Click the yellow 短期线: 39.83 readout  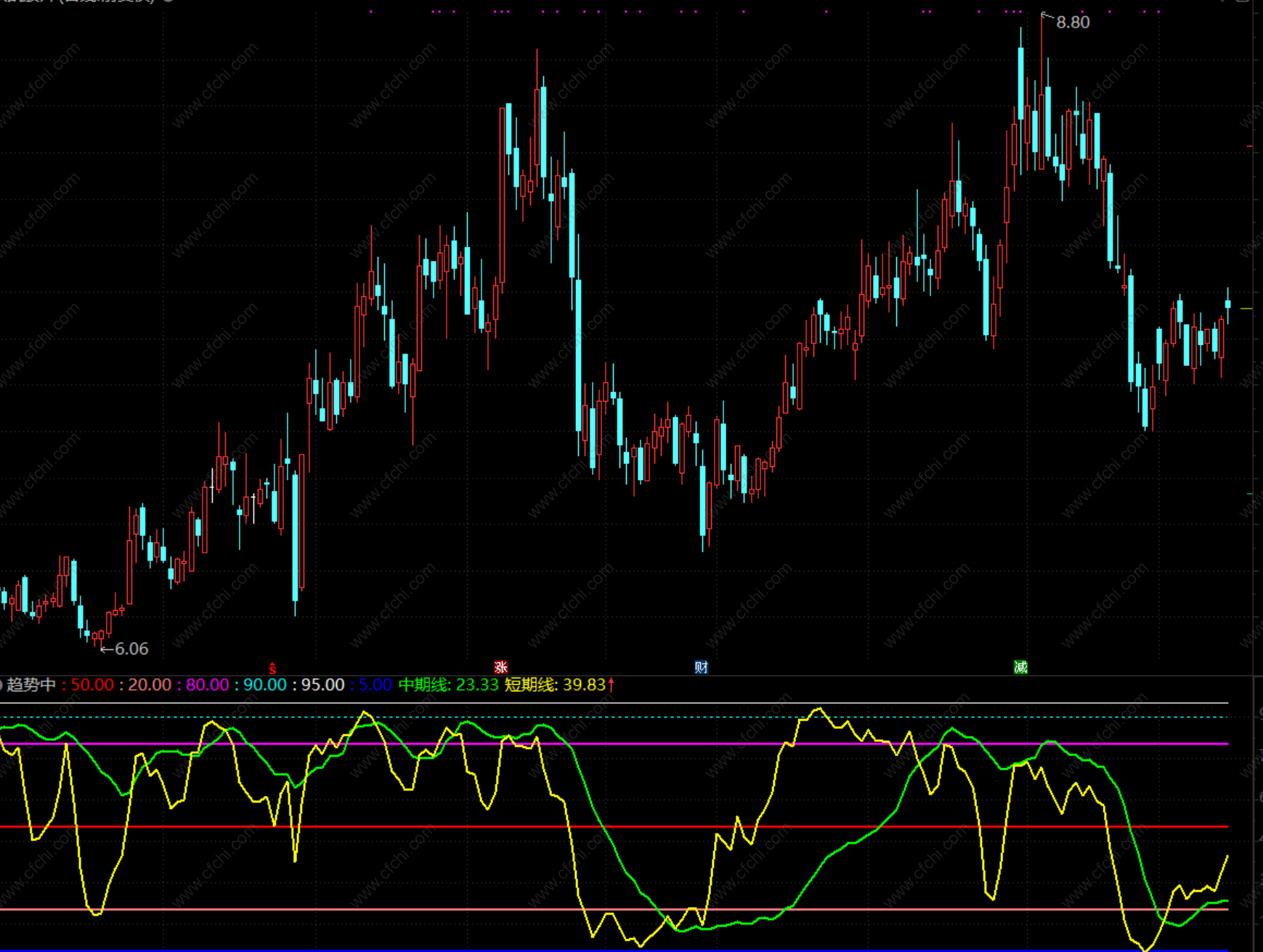tap(556, 685)
